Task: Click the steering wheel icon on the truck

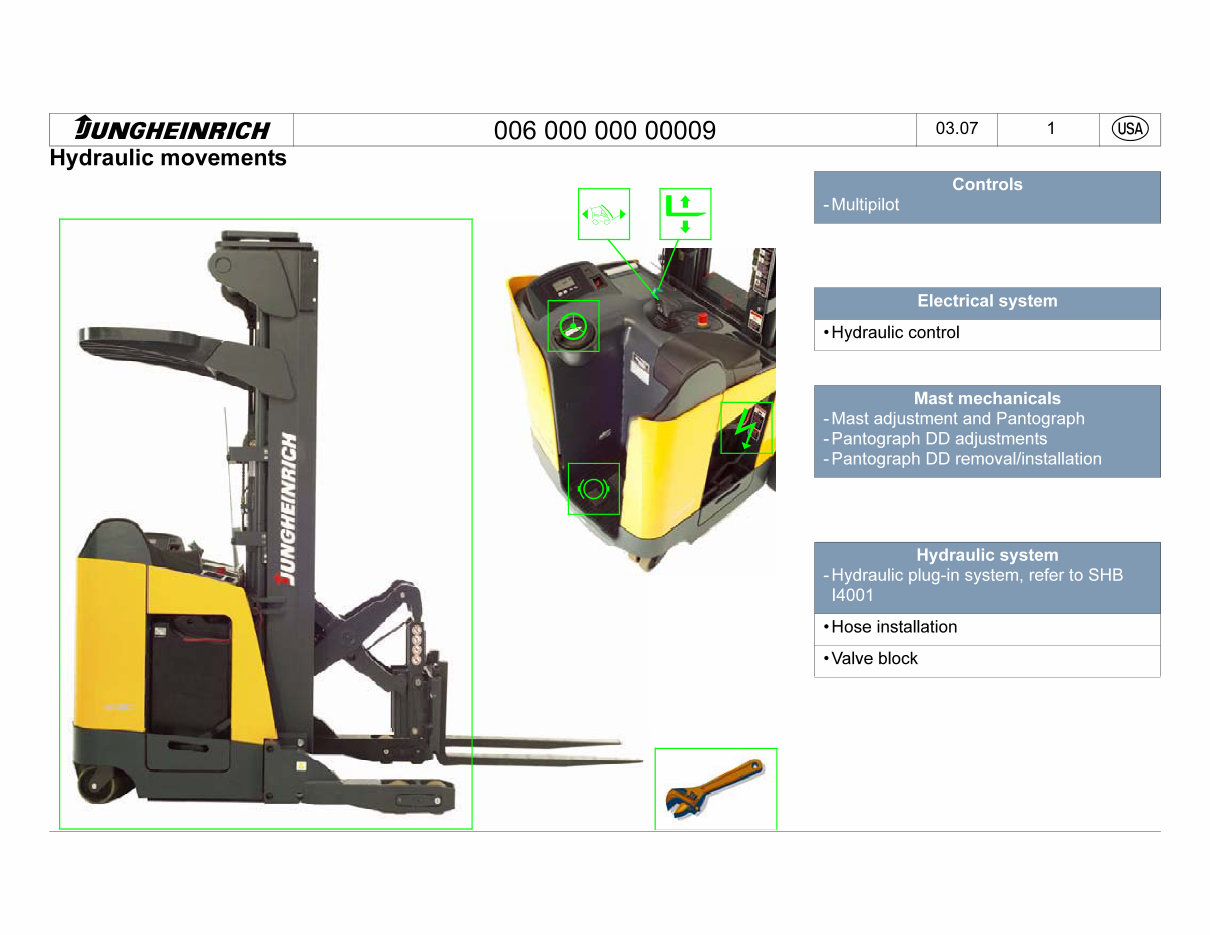Action: click(x=572, y=324)
